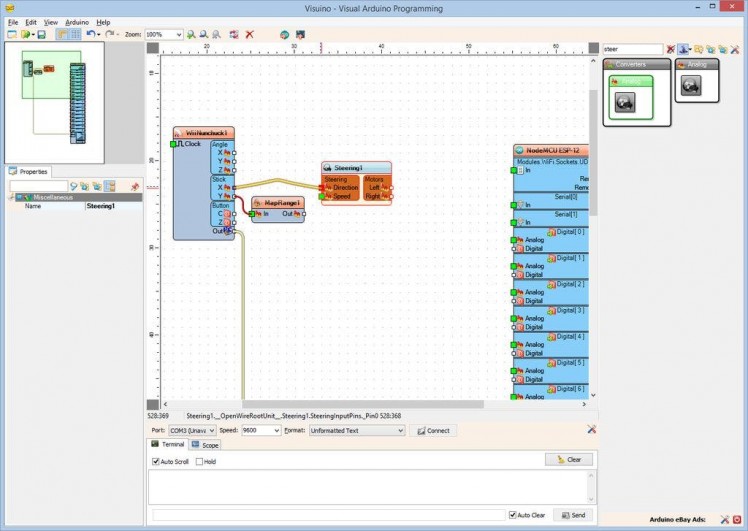Viewport: 748px width, 531px height.
Task: Click the steer search input field
Action: click(x=632, y=48)
